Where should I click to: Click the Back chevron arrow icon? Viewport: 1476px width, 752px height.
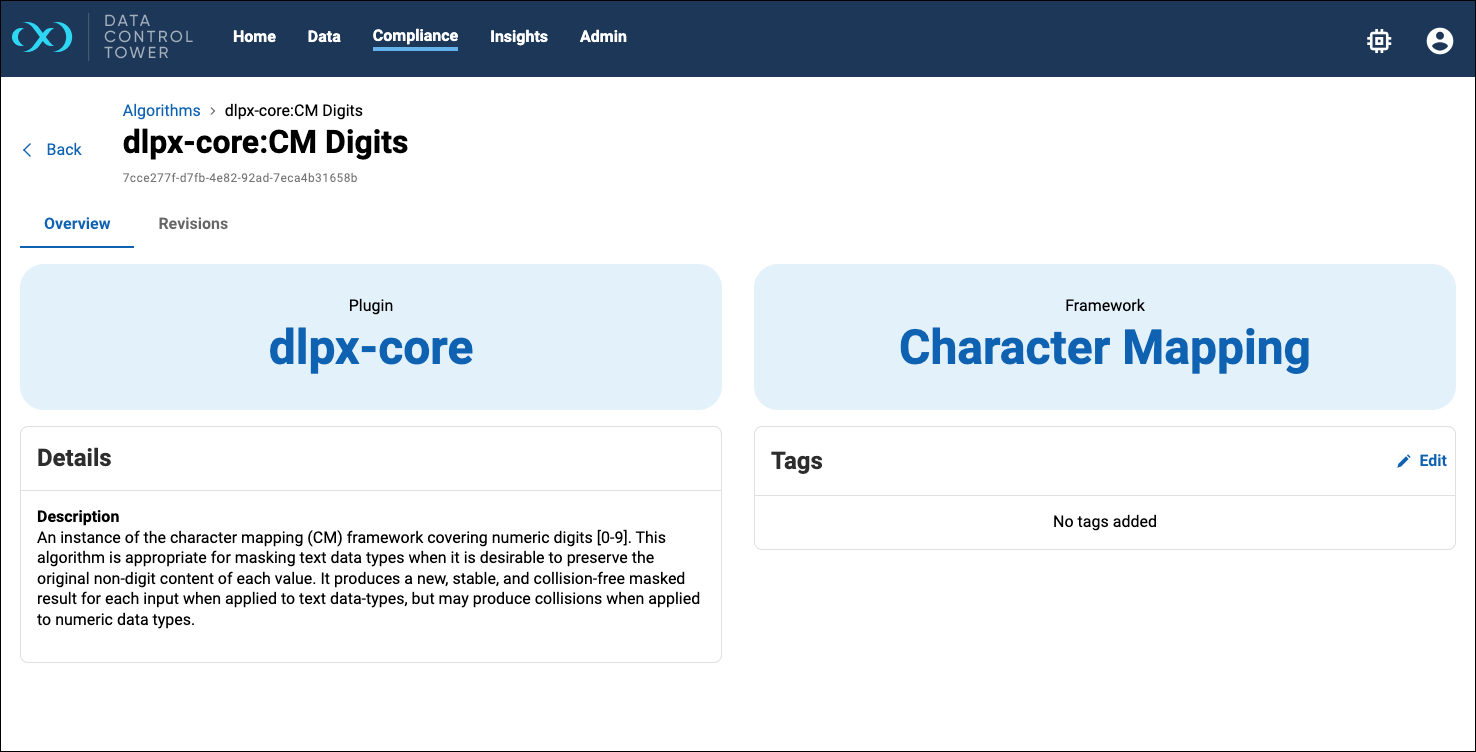(x=28, y=150)
